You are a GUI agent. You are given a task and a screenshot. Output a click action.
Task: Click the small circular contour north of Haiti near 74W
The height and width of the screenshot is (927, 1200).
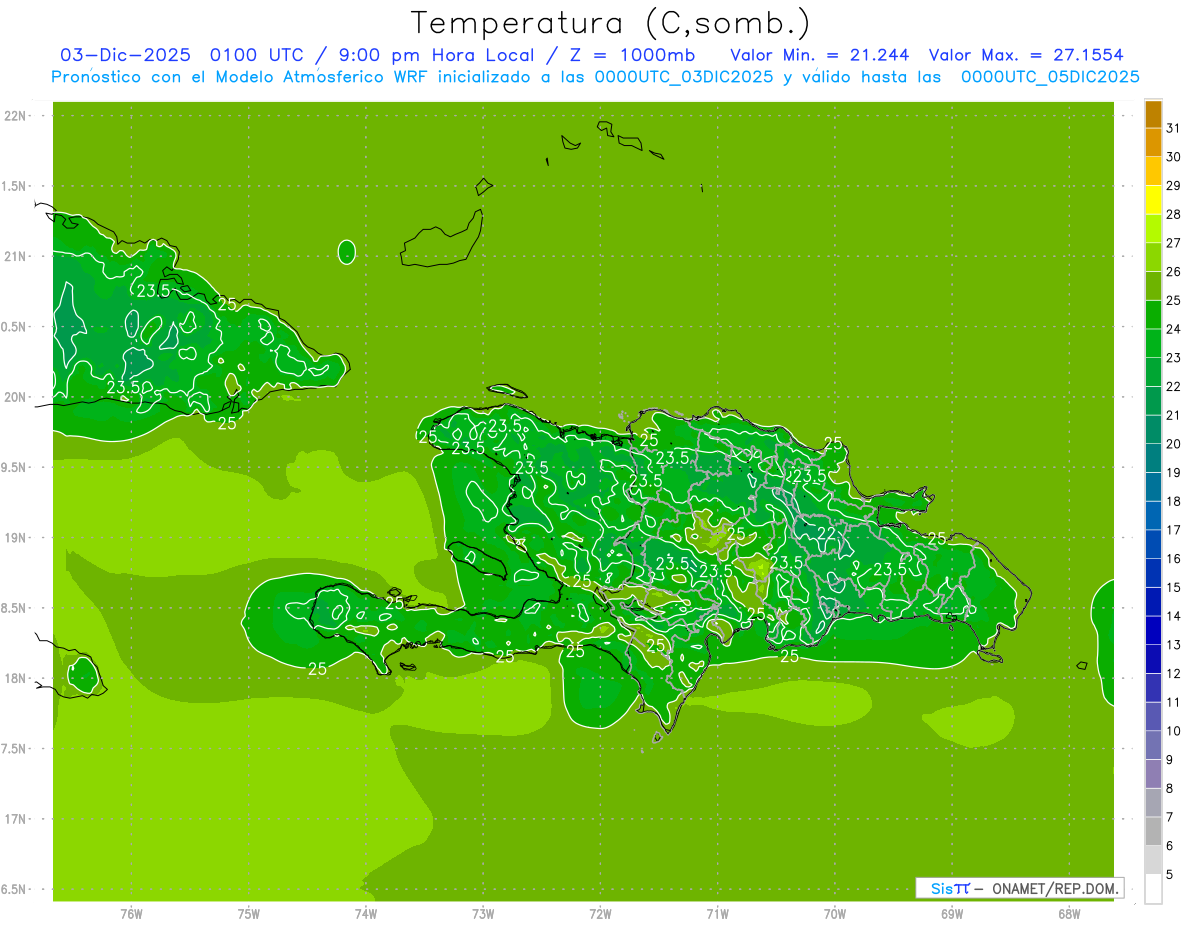tap(347, 252)
